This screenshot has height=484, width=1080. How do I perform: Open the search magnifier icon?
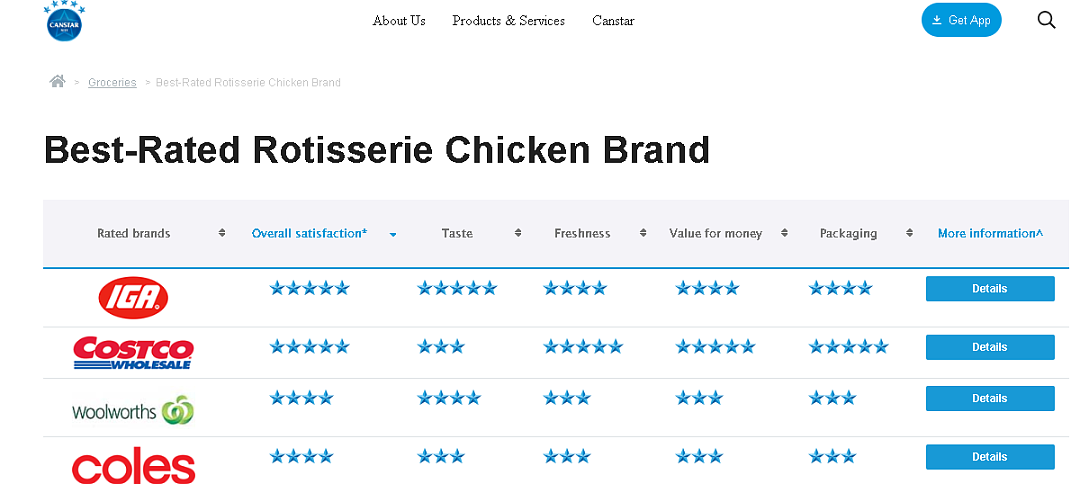[x=1046, y=21]
